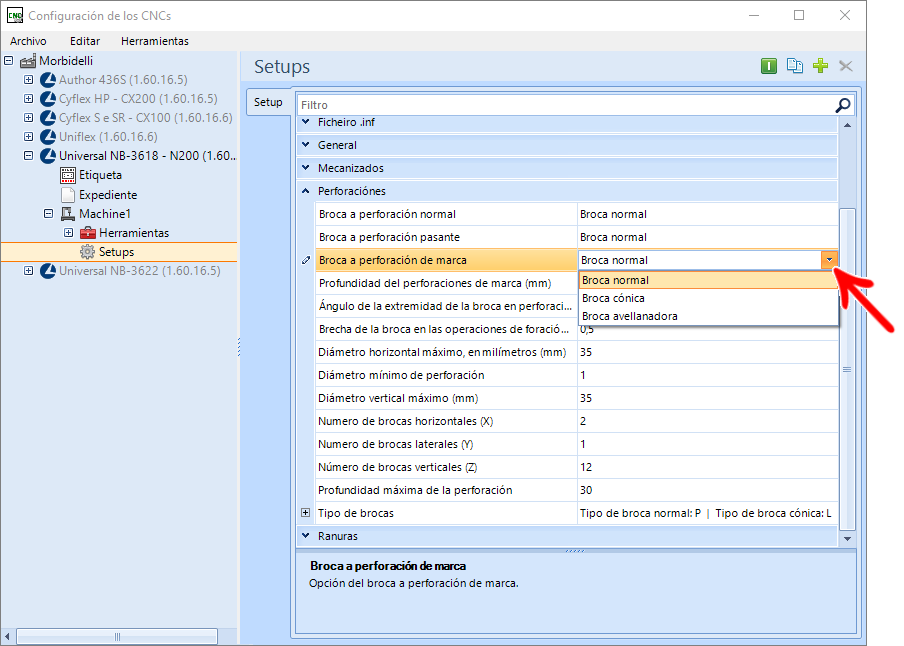Viewport: 904px width, 646px height.
Task: Click the Etiqueta label icon in tree
Action: (68, 175)
